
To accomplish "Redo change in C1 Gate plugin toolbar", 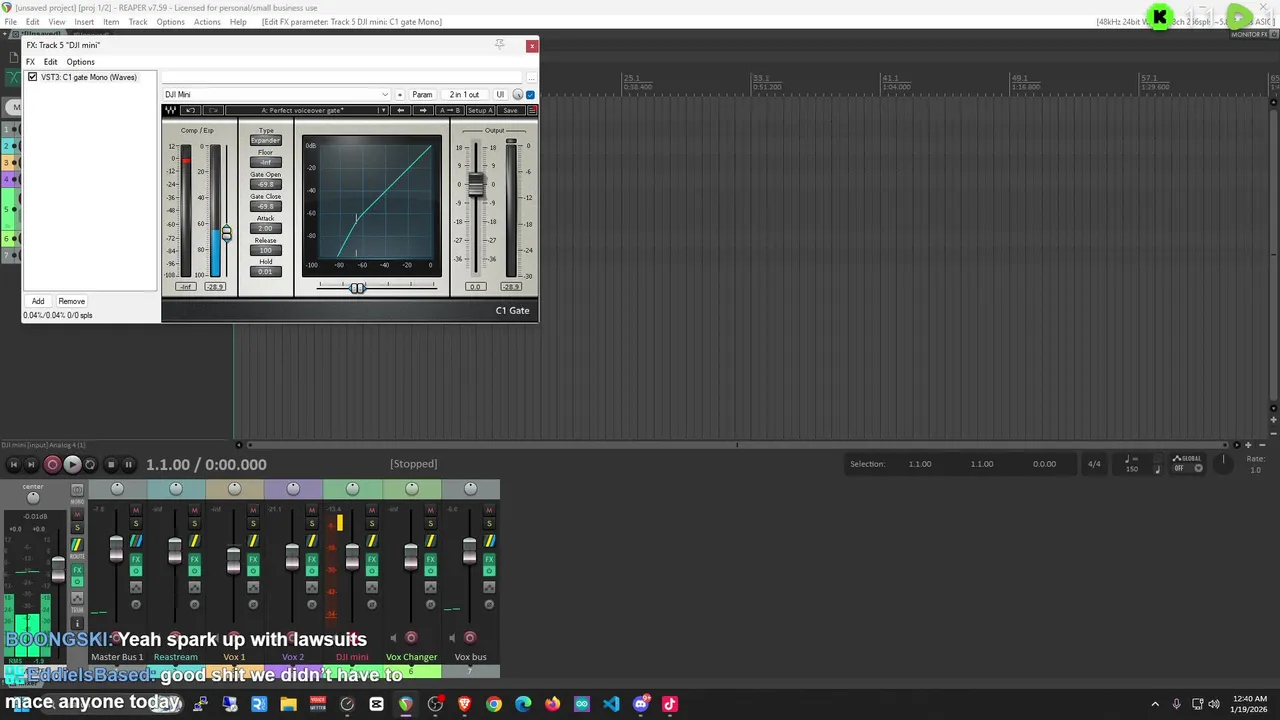I will click(x=212, y=110).
